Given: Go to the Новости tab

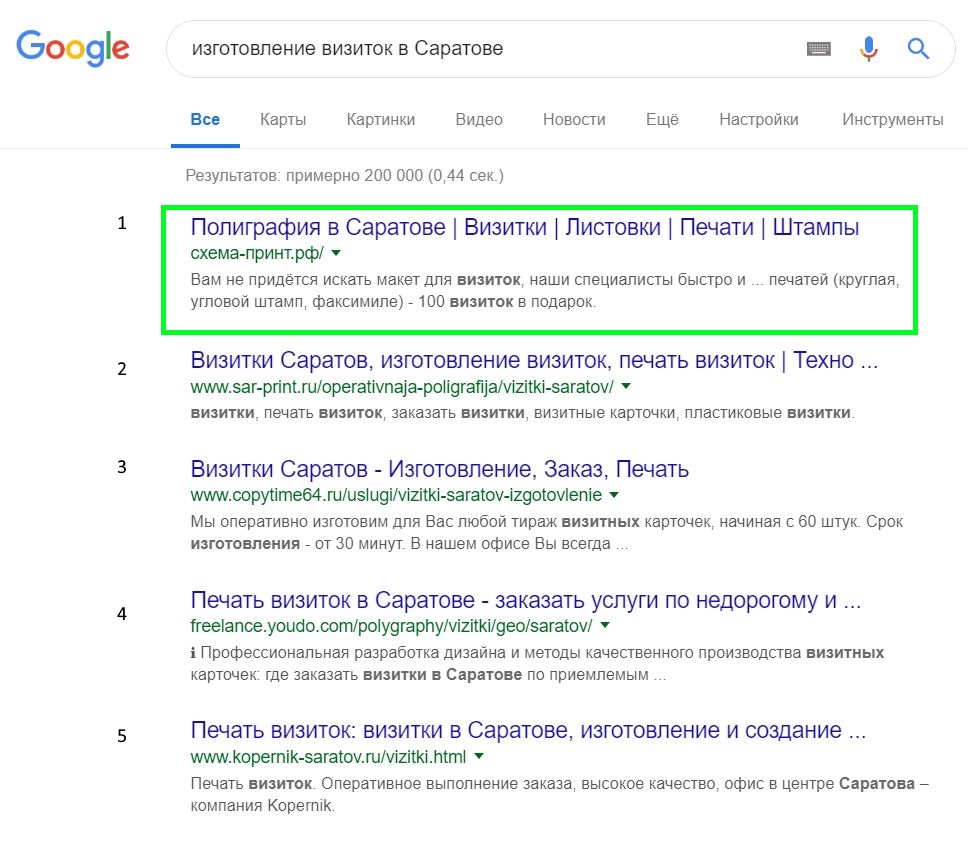Looking at the screenshot, I should [574, 119].
